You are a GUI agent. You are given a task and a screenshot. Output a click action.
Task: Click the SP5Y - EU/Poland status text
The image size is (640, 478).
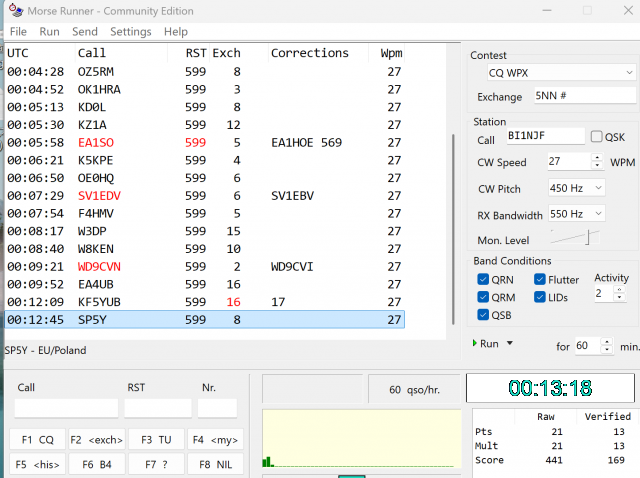point(45,350)
